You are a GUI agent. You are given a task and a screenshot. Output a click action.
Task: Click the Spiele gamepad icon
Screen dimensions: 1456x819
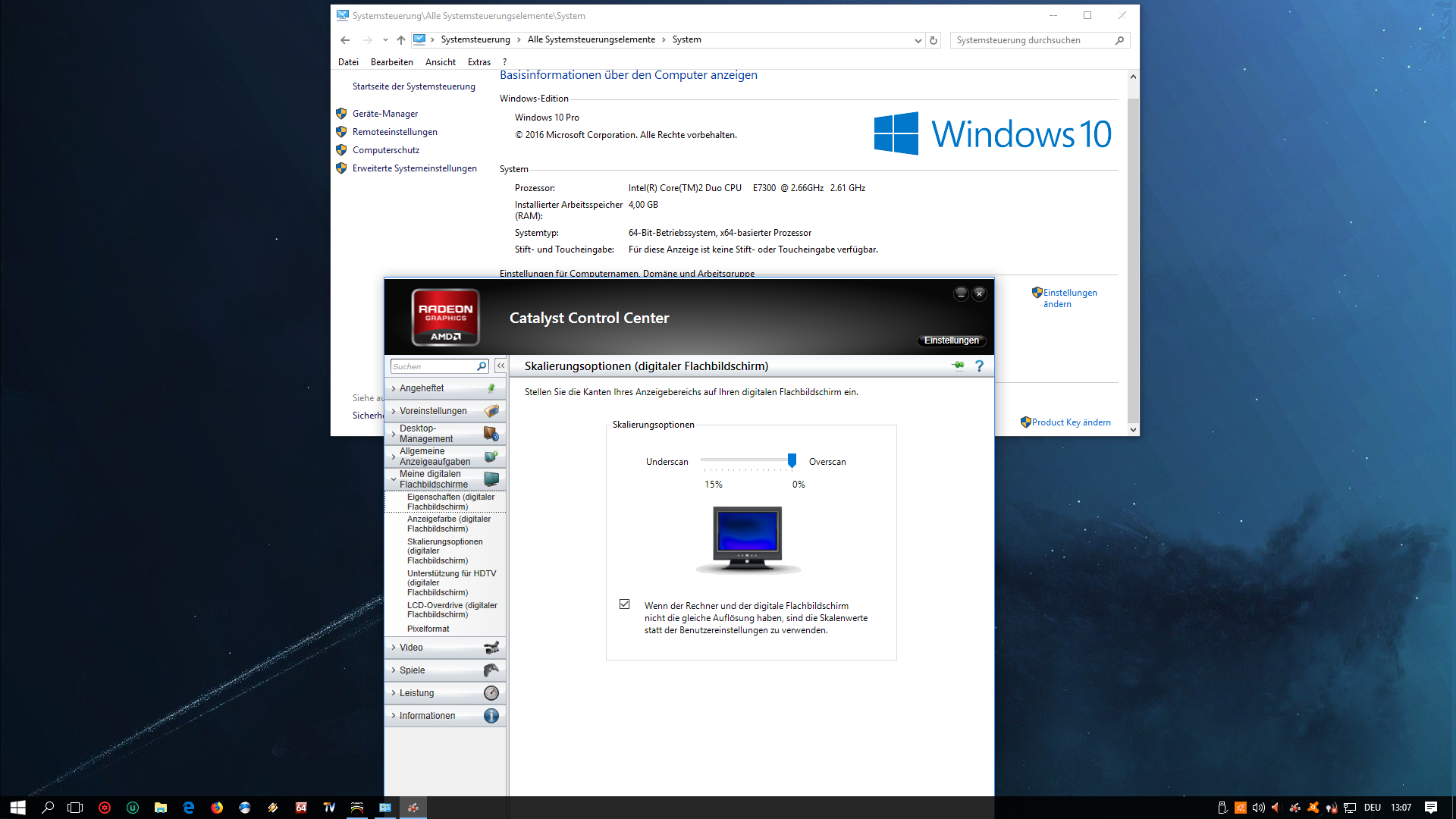(491, 670)
